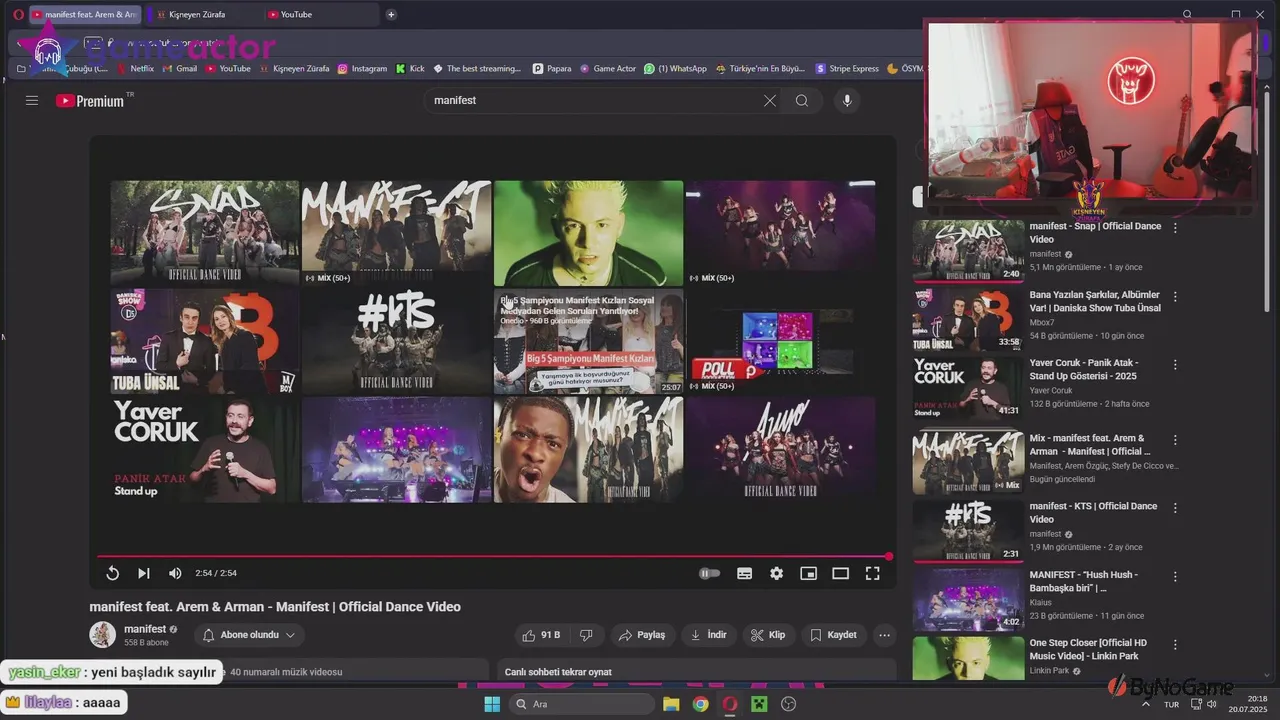Open the manifest channel name link
This screenshot has width=1280, height=720.
[145, 629]
